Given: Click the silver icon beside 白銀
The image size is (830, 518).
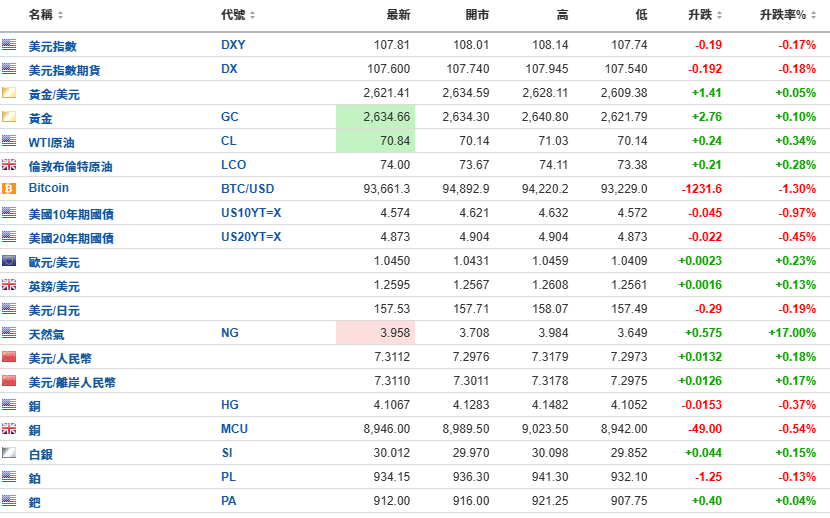Looking at the screenshot, I should (x=9, y=453).
